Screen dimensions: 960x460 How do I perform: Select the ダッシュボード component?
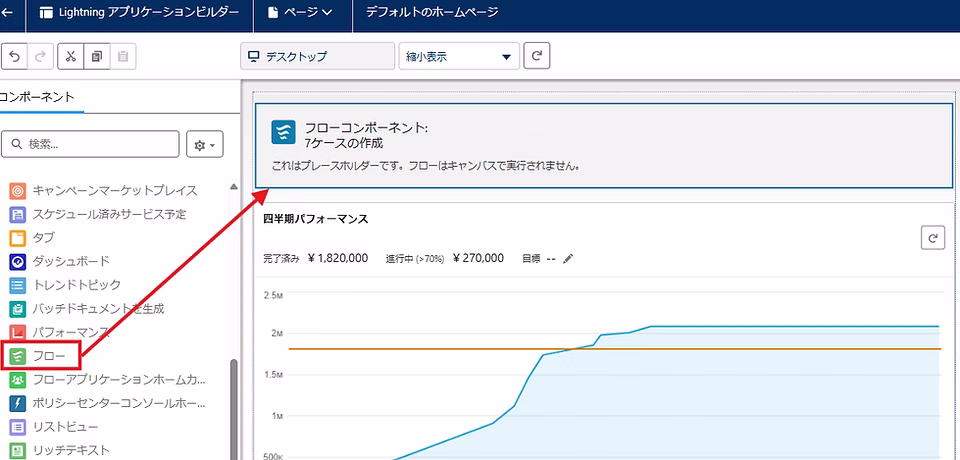coord(60,261)
